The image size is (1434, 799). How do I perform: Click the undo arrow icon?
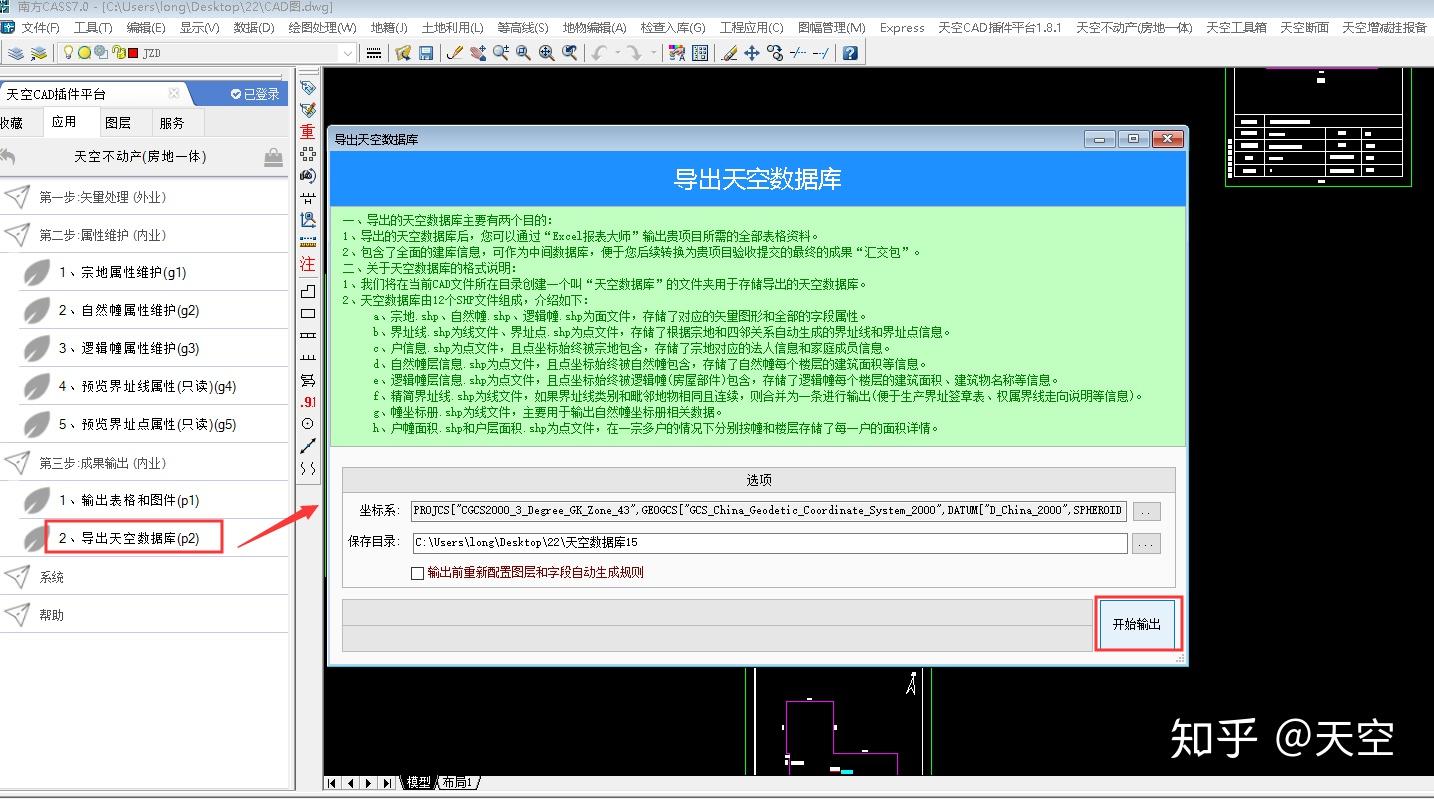click(599, 53)
